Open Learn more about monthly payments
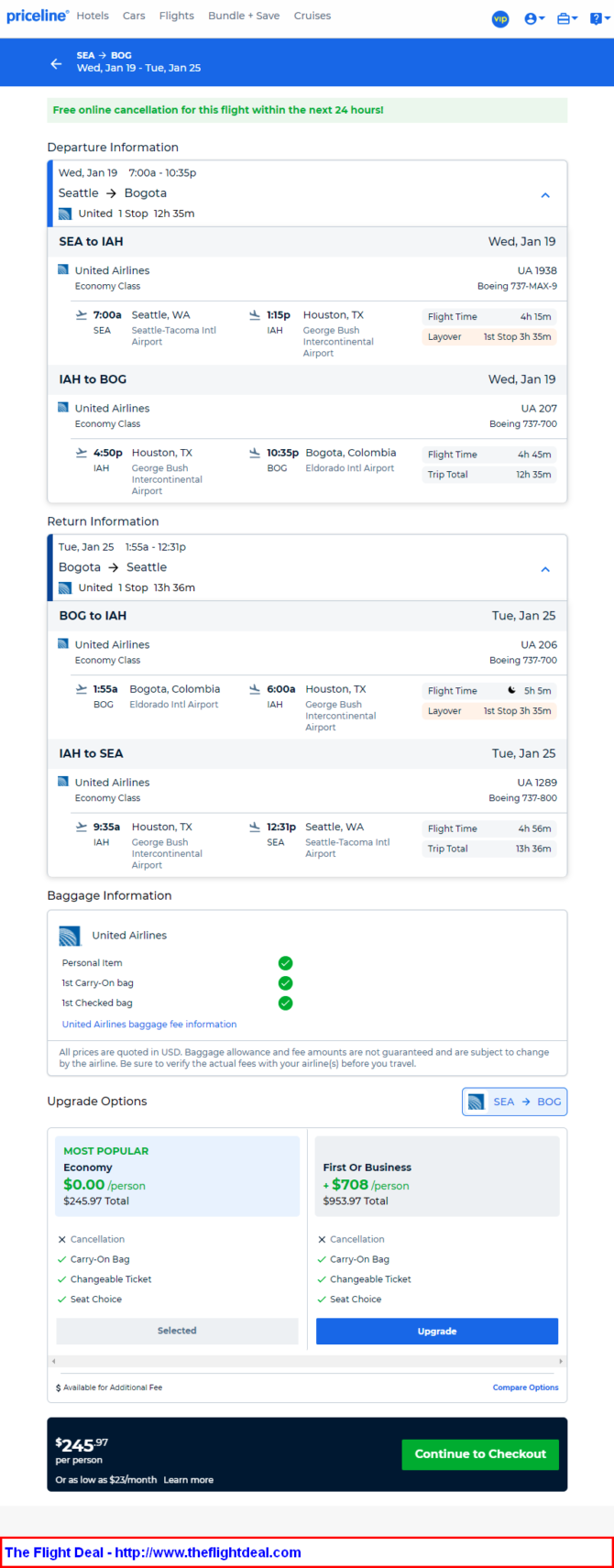The image size is (614, 1568). (189, 1480)
